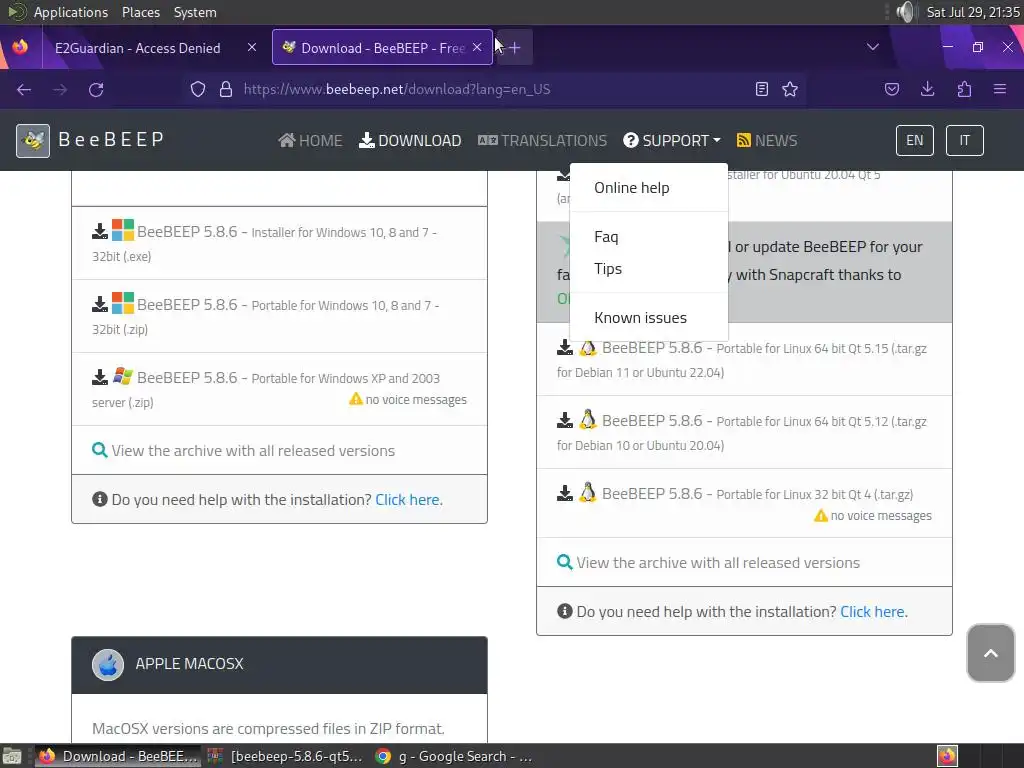Image resolution: width=1024 pixels, height=768 pixels.
Task: Open the Pocket save icon
Action: point(892,89)
